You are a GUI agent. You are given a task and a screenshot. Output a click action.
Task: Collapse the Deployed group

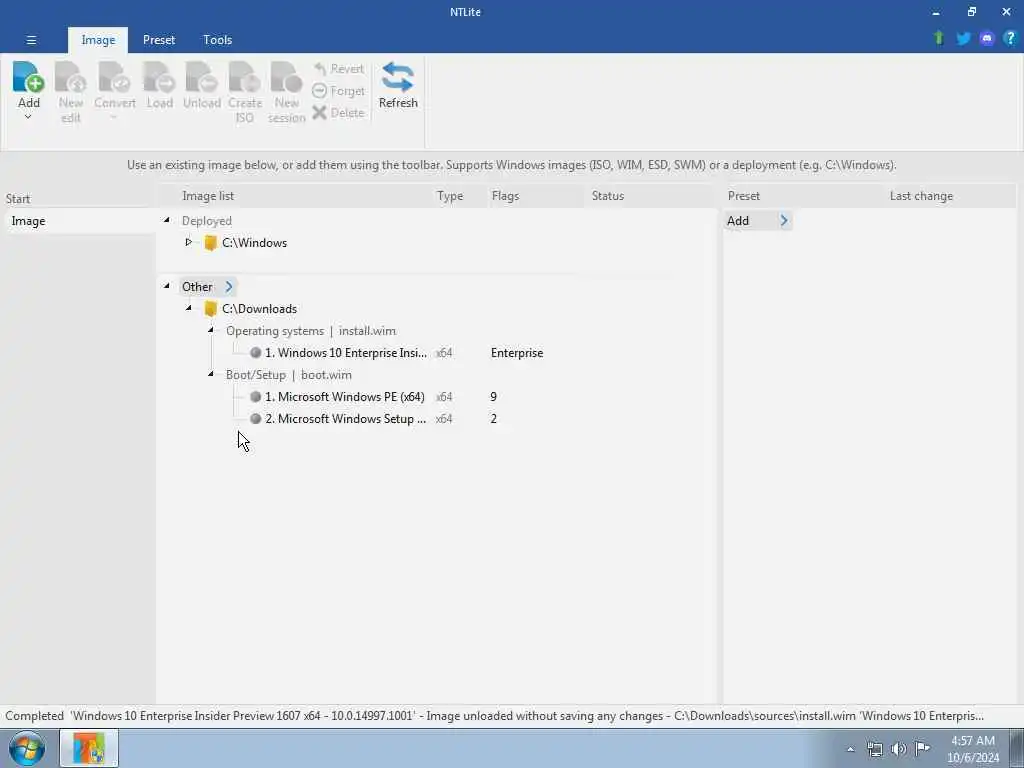coord(167,221)
